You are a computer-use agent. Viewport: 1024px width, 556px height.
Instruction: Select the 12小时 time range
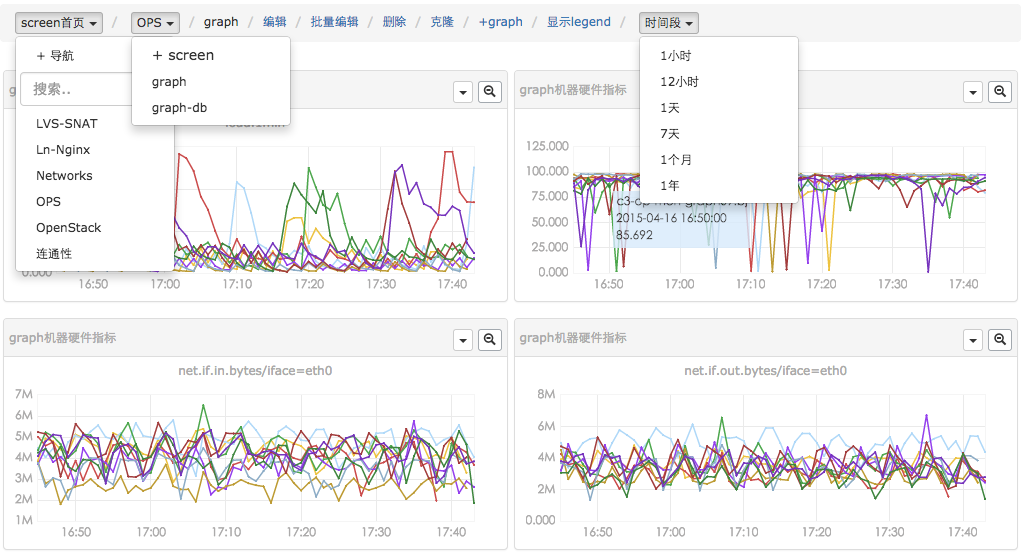pos(680,82)
